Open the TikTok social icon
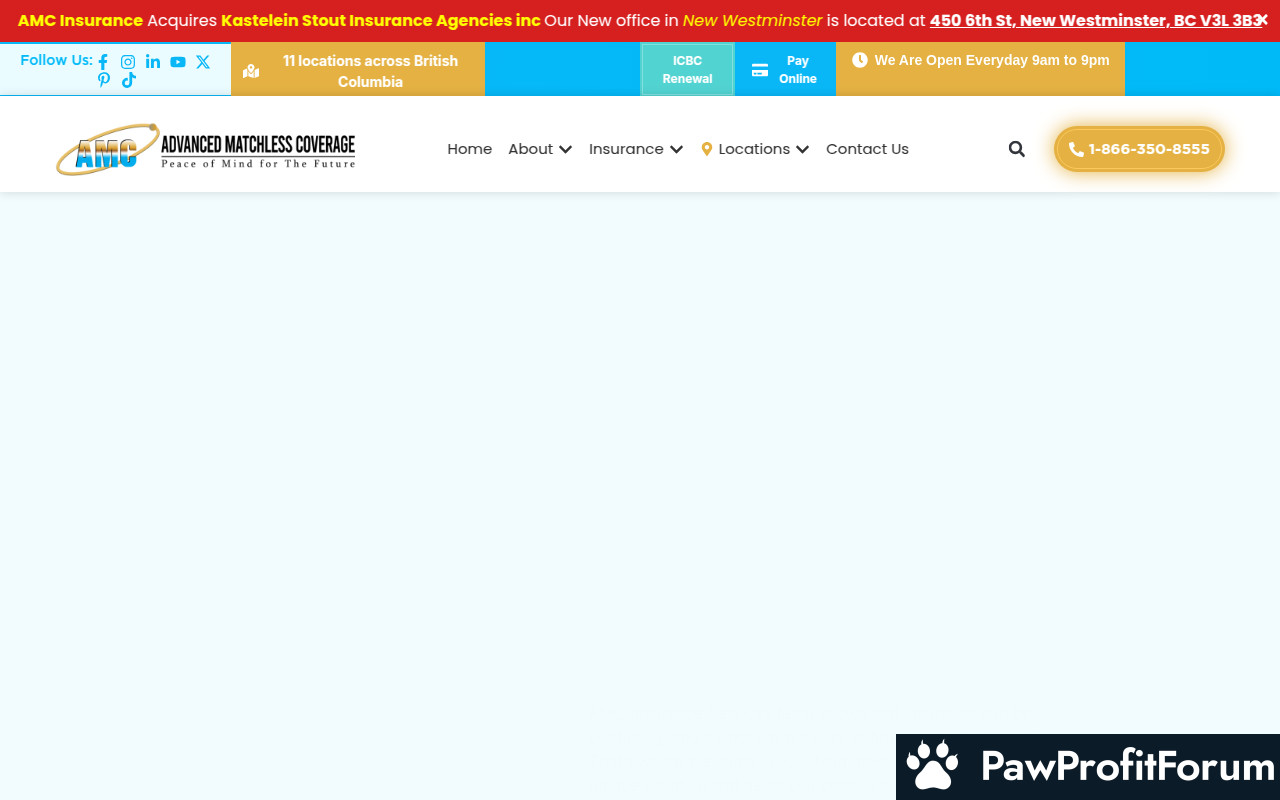The width and height of the screenshot is (1280, 800). point(129,81)
